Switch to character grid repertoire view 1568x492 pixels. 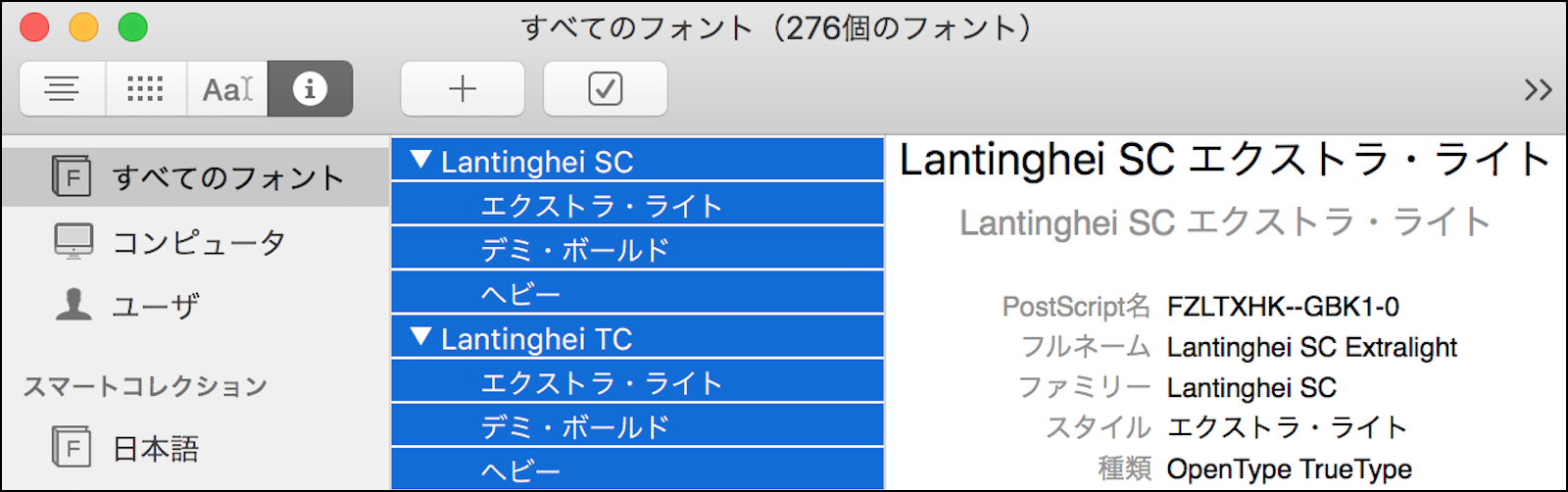145,89
